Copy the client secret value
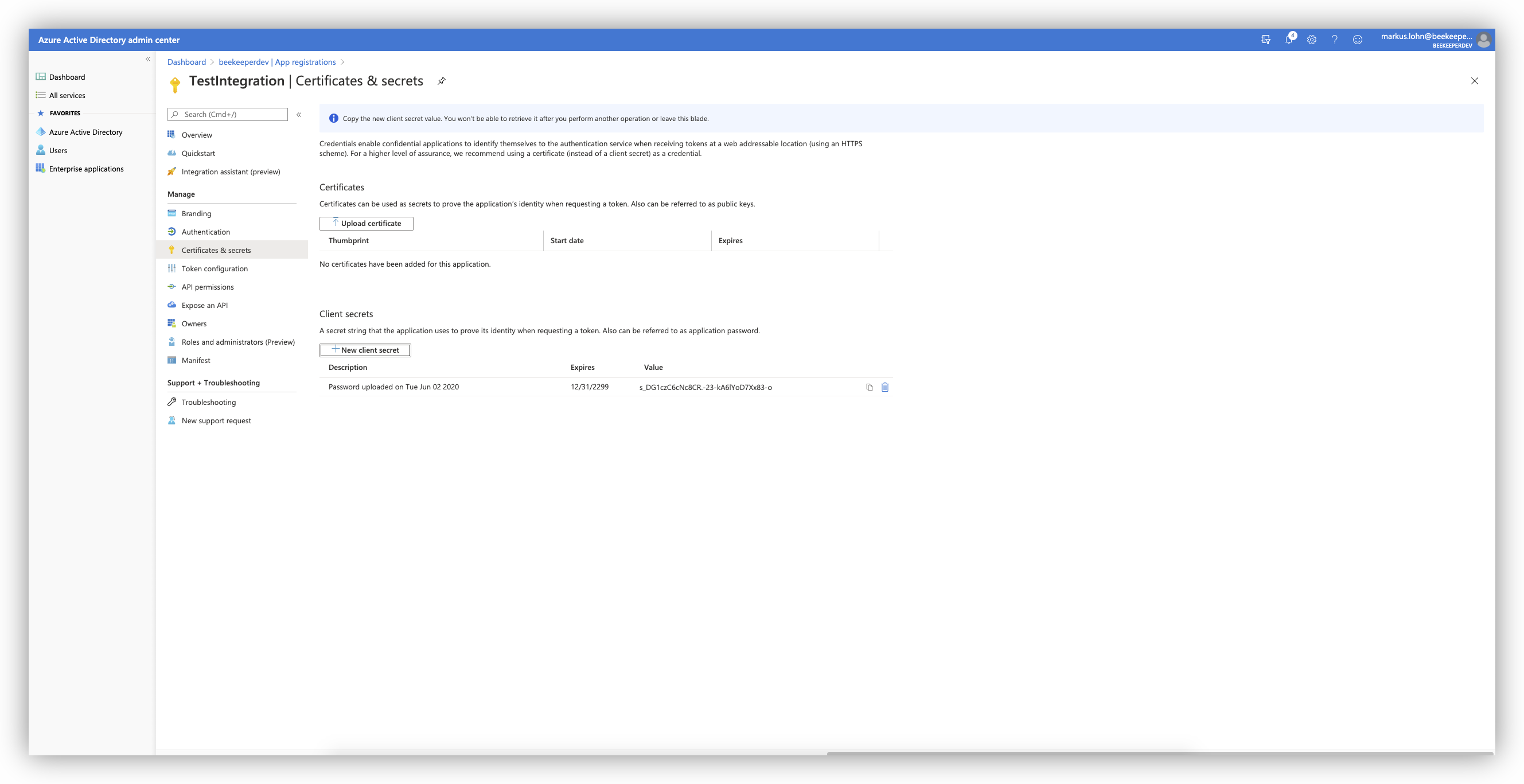This screenshot has height=784, width=1524. coord(868,387)
